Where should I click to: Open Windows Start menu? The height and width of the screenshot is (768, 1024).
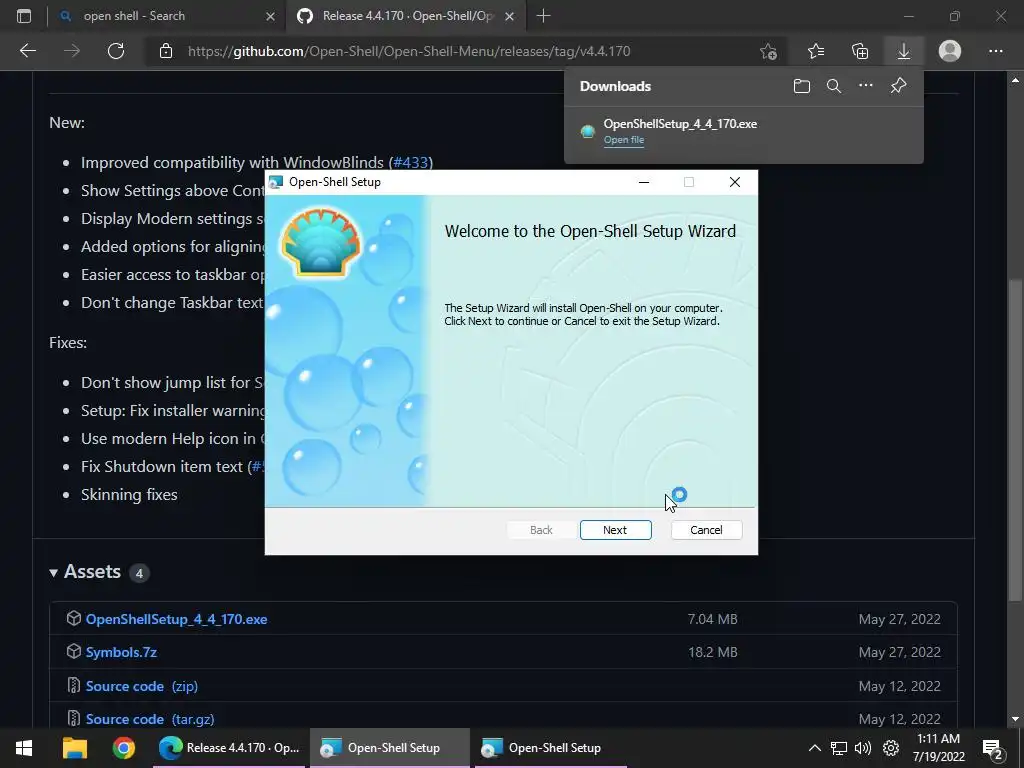24,748
